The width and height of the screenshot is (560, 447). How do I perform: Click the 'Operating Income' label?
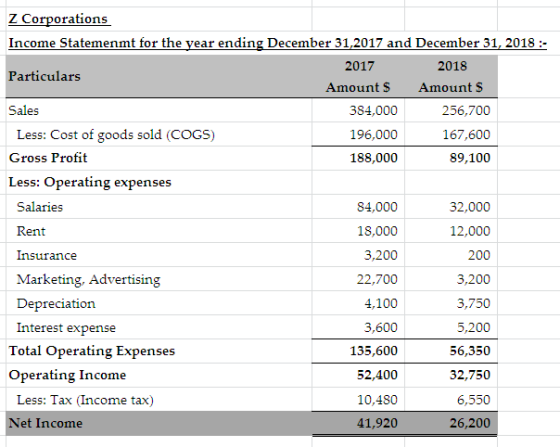(67, 376)
